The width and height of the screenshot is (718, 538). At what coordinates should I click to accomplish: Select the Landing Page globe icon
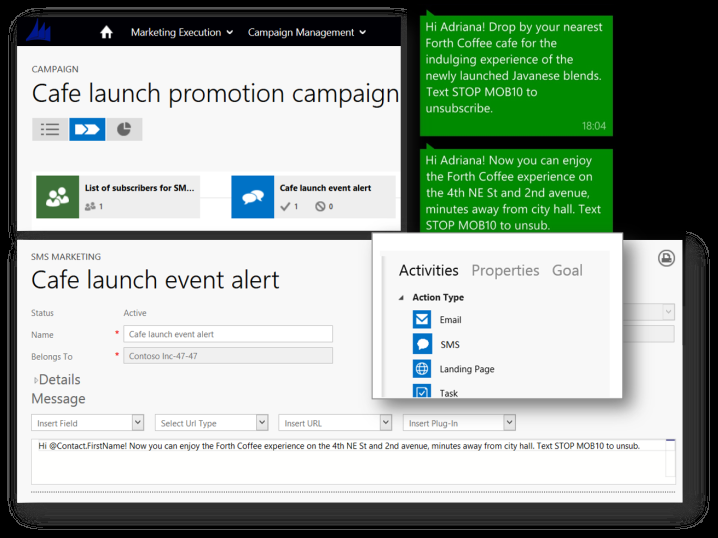pos(422,369)
